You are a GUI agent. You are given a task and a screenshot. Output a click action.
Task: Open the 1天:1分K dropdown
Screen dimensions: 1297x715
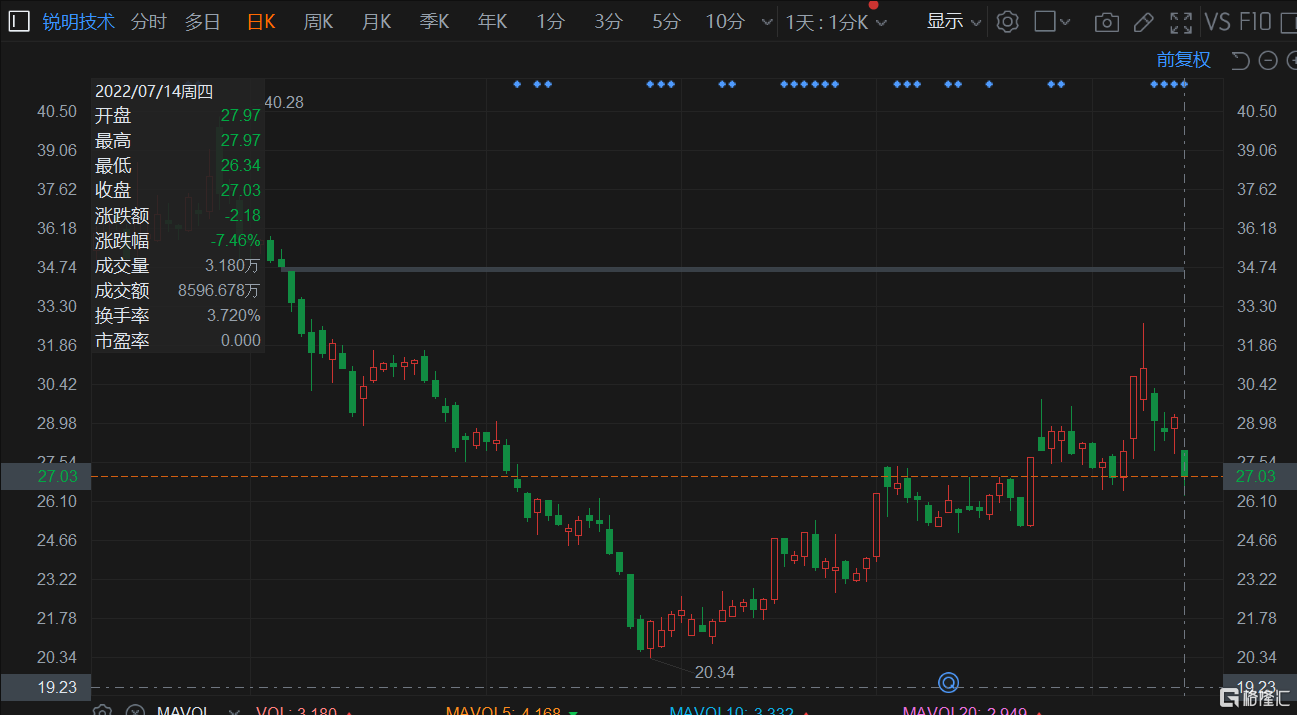[836, 21]
